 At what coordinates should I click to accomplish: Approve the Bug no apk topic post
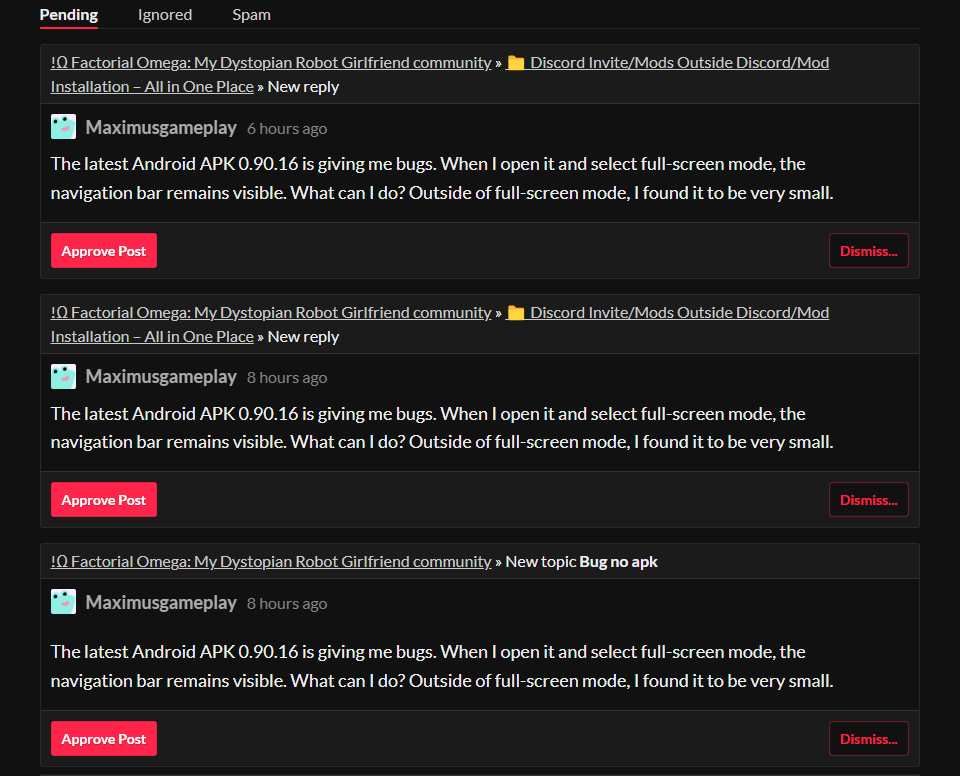(x=104, y=739)
